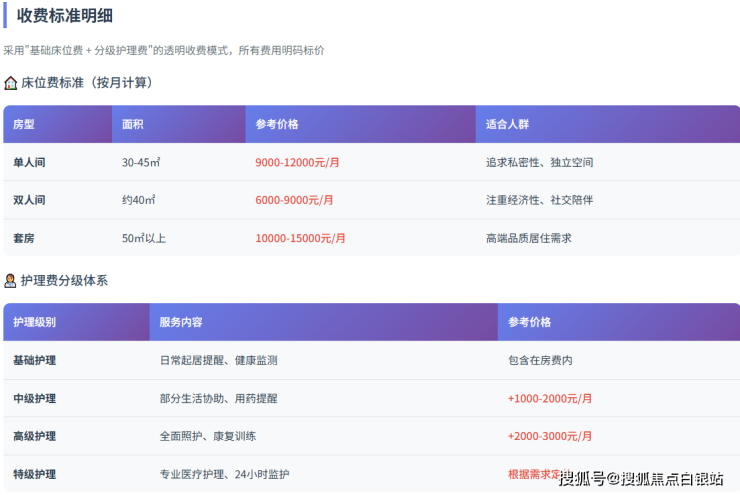Click the 特级护理 row label
The image size is (740, 495).
pos(35,474)
